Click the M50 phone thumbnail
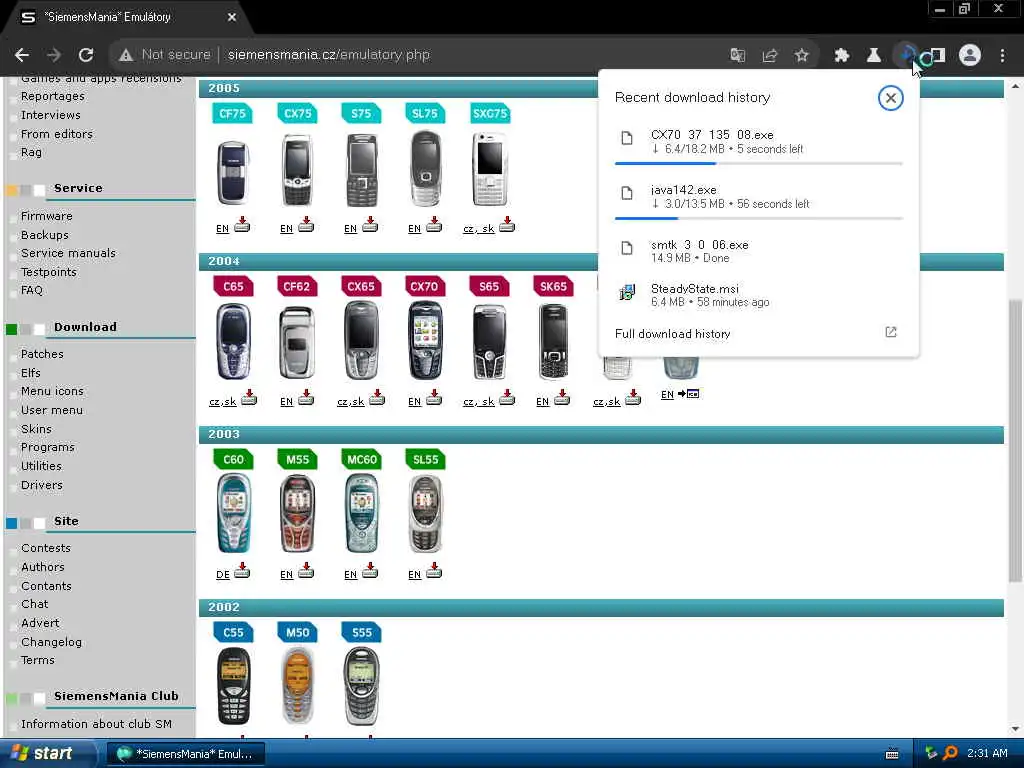Screen dimensions: 1024x768 (297, 686)
